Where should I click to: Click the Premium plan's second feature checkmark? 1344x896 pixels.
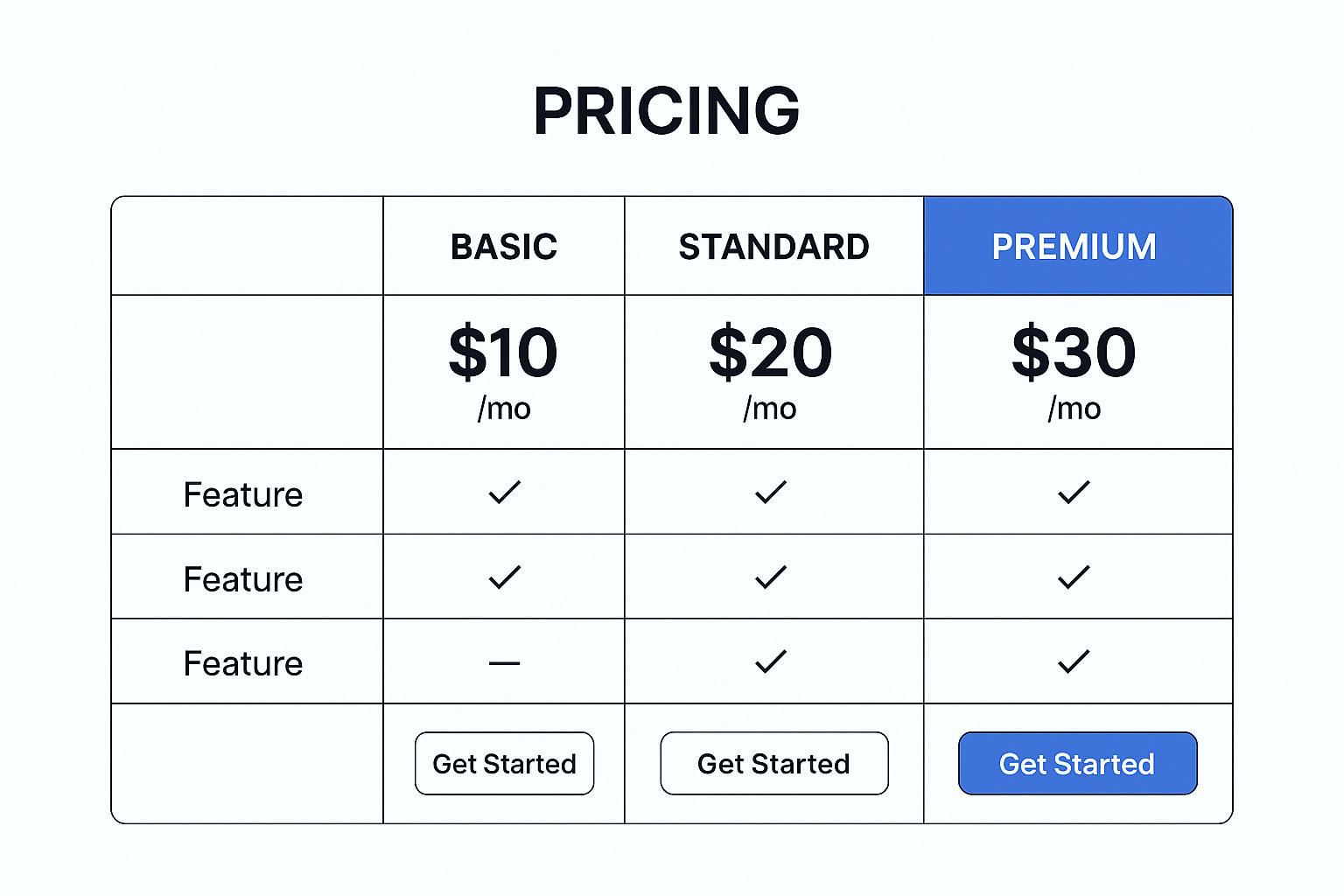click(1074, 577)
